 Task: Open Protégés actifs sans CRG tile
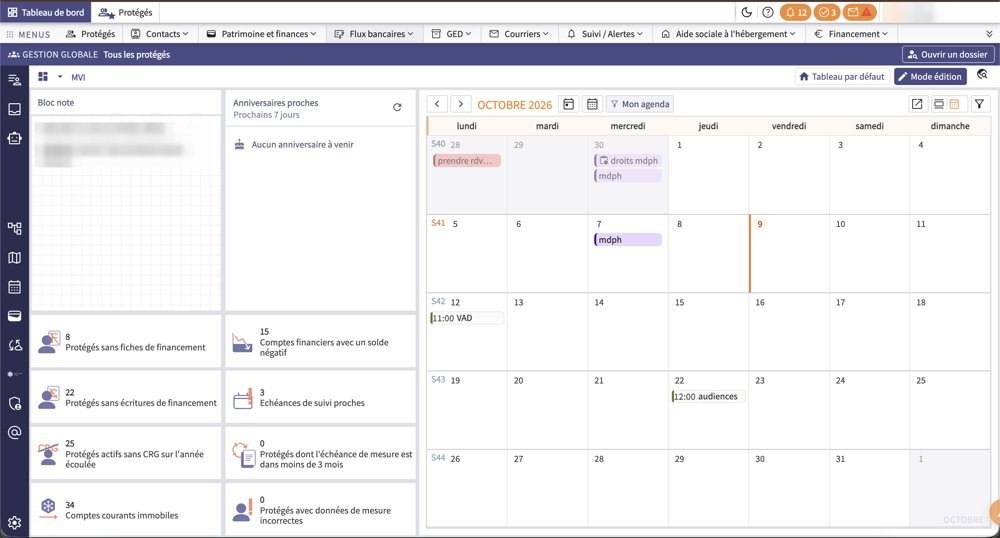(126, 454)
